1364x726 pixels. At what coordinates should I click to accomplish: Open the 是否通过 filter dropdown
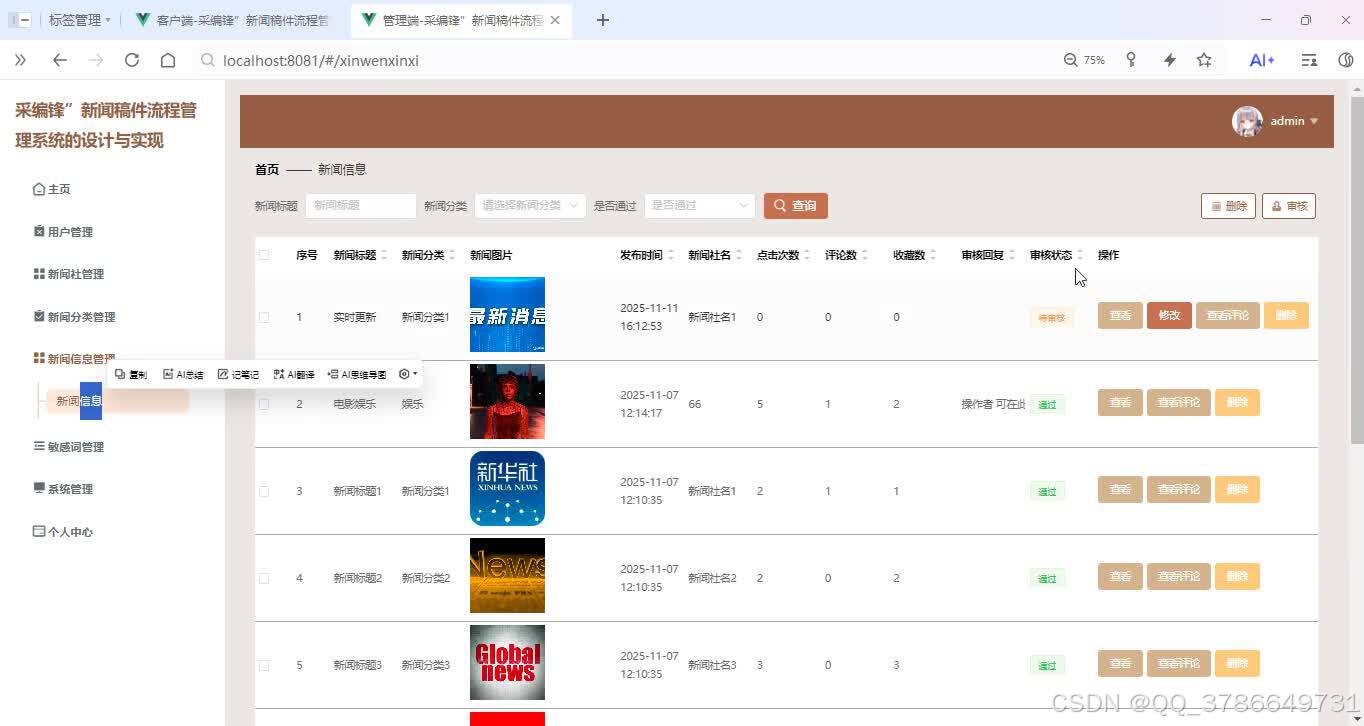pyautogui.click(x=699, y=206)
